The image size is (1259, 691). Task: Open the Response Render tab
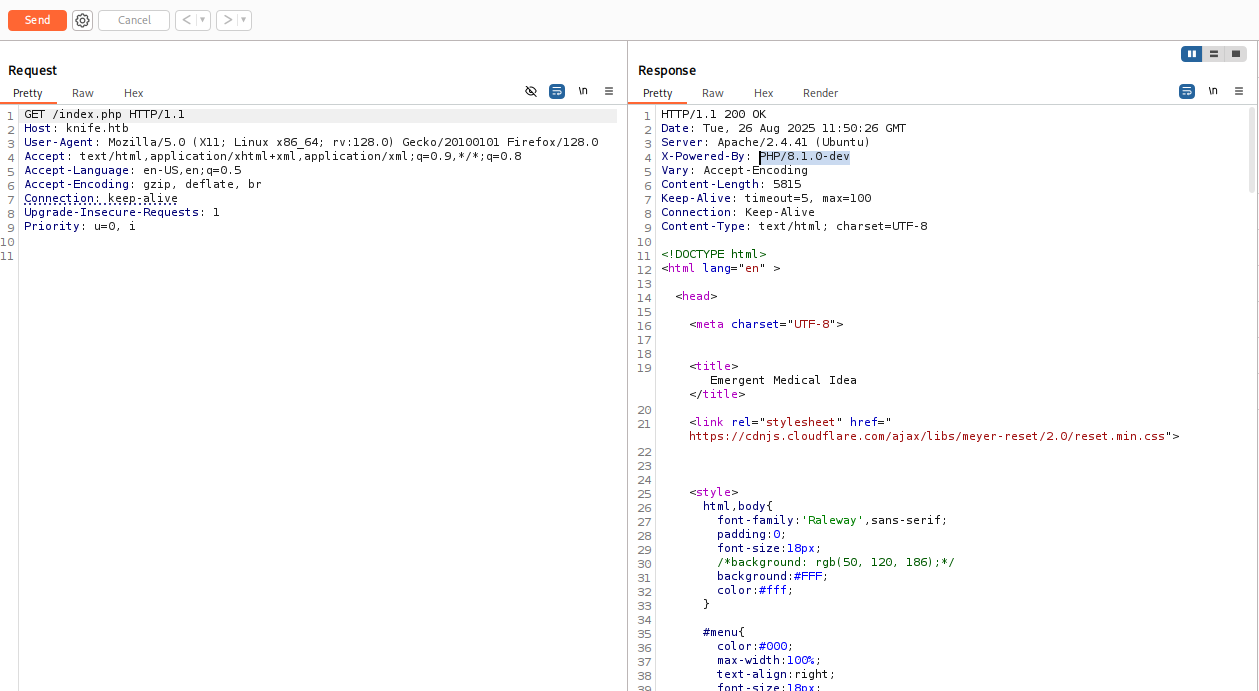(820, 93)
